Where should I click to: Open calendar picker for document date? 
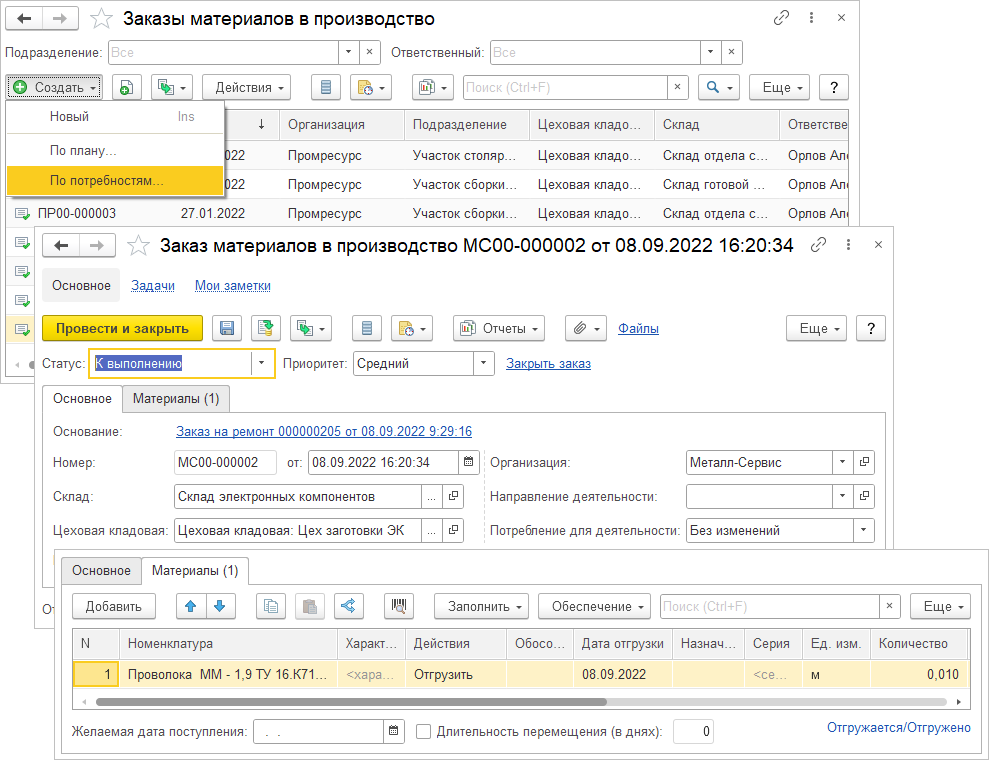(469, 462)
